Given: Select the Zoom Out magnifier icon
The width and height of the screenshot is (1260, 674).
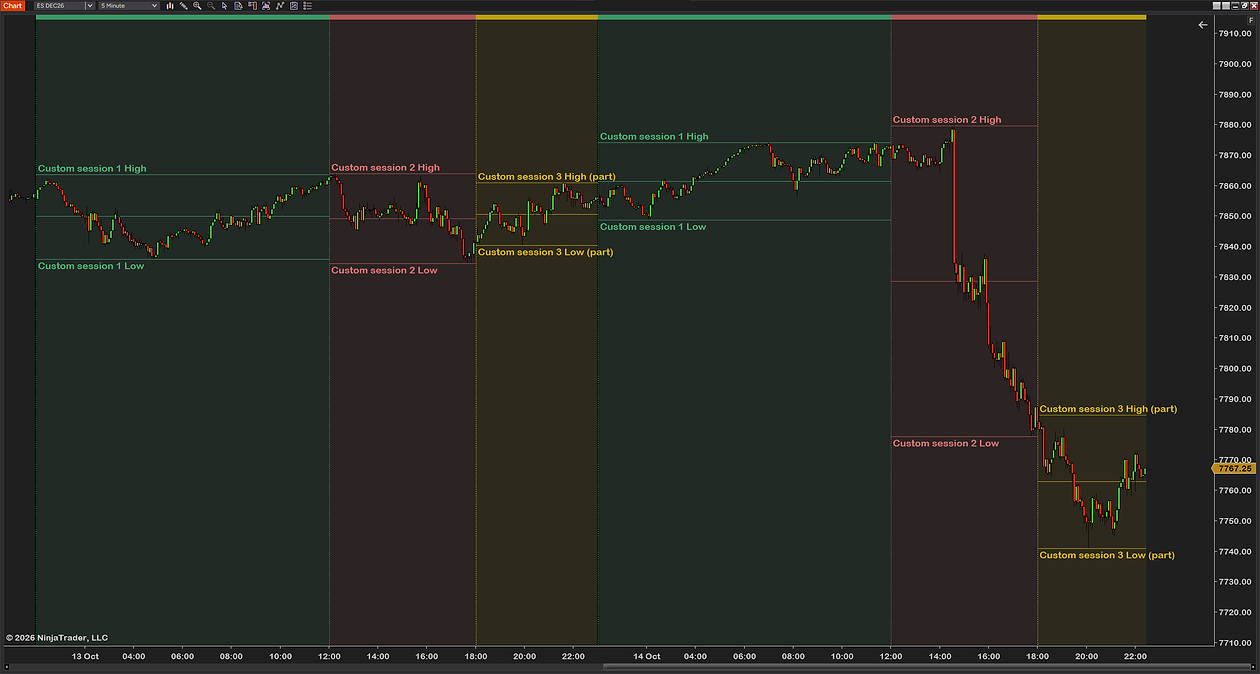Looking at the screenshot, I should pos(211,5).
